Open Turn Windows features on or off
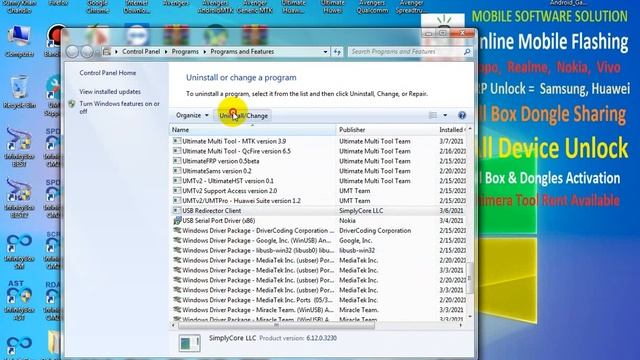Screen dimensions: 640x360 pos(120,107)
